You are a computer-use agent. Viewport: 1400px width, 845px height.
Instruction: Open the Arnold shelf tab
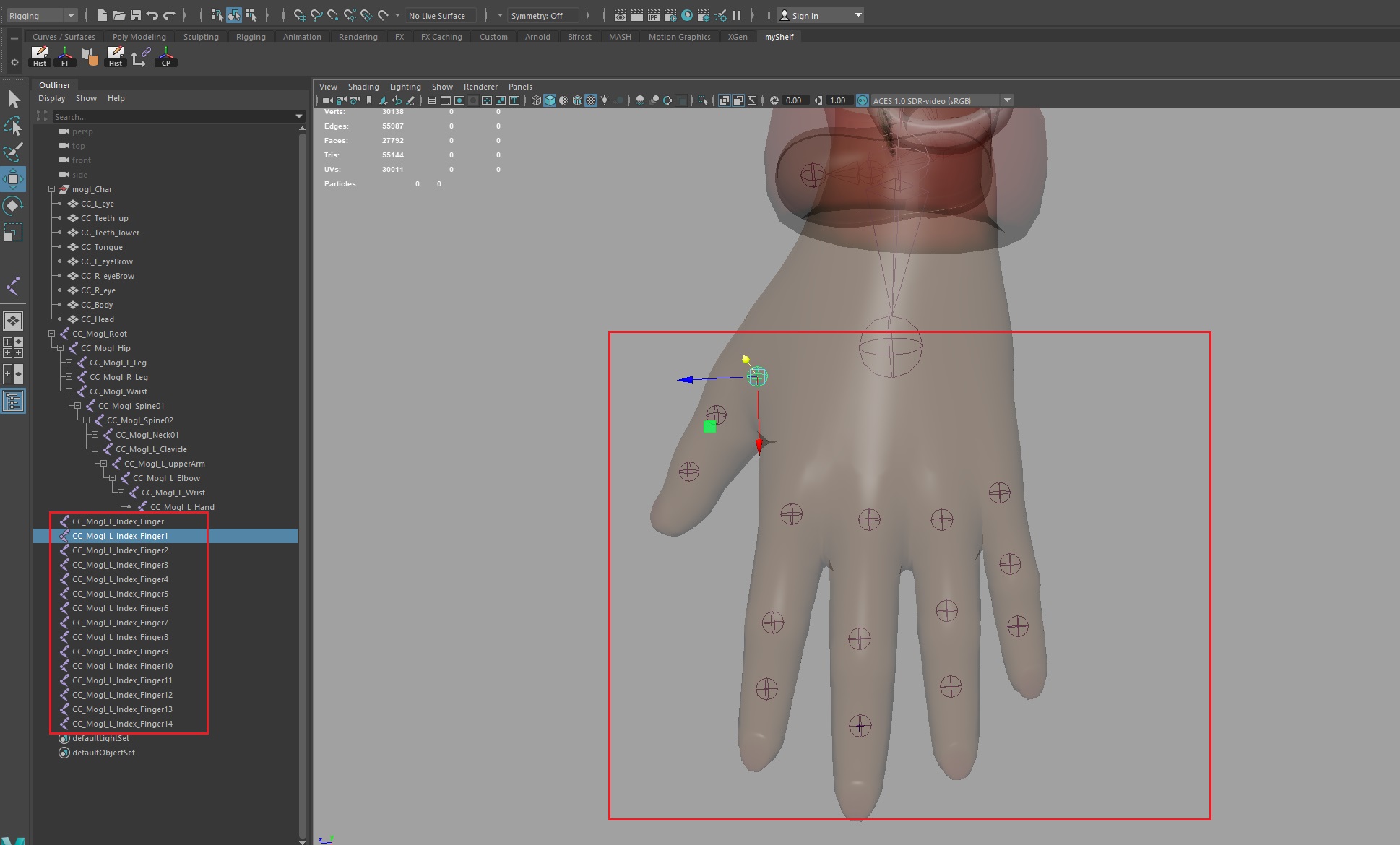[x=537, y=37]
